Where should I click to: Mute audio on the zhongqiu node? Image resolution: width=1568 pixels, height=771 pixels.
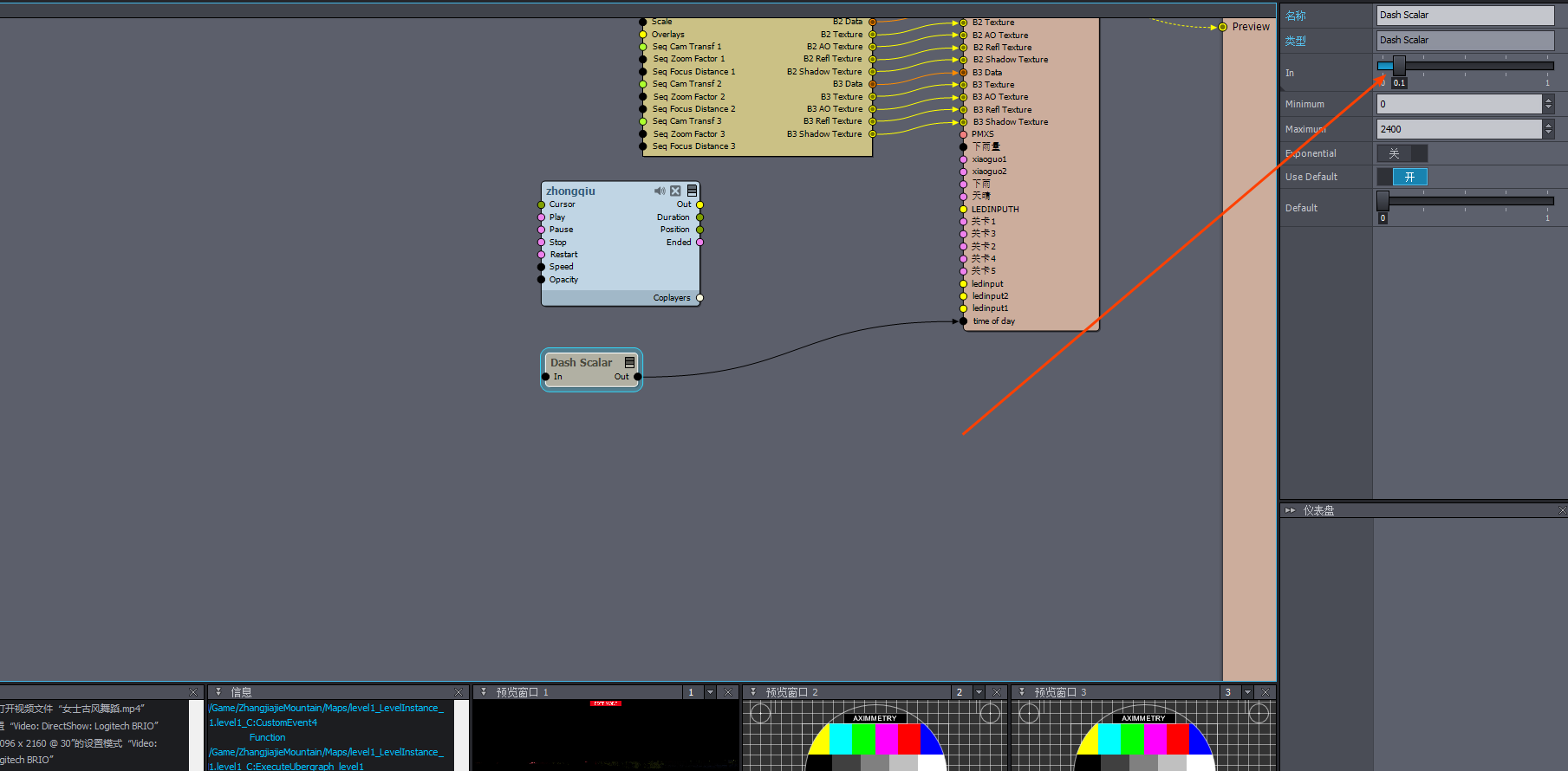click(660, 191)
